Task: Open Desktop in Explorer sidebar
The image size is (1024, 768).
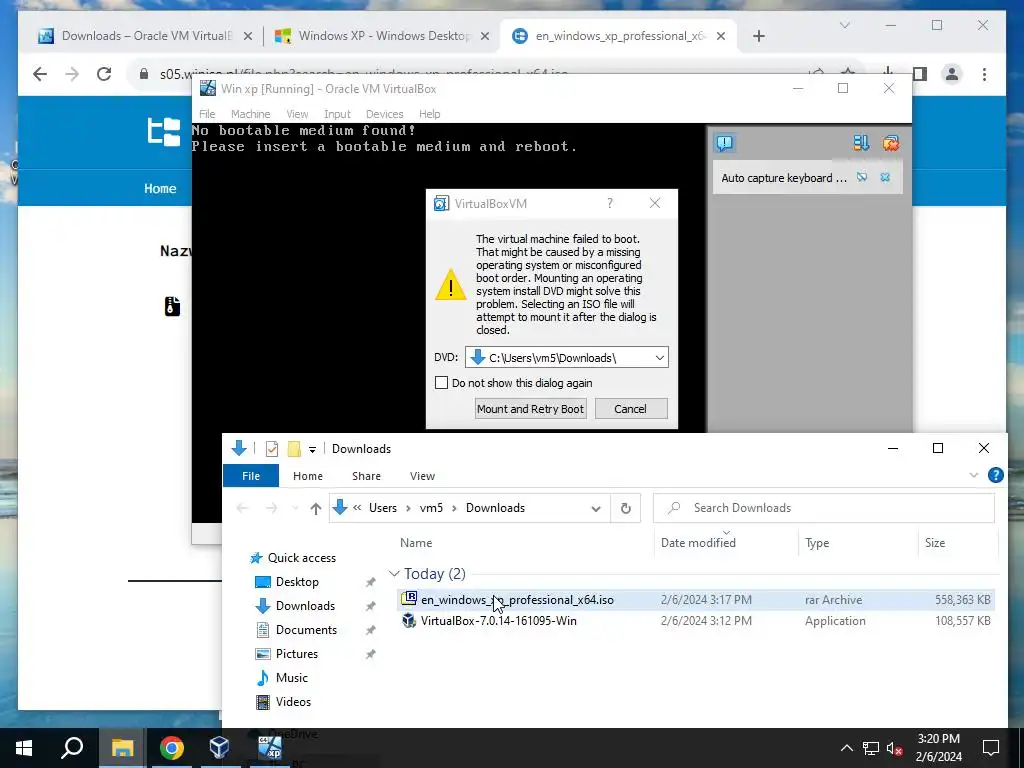Action: (296, 581)
